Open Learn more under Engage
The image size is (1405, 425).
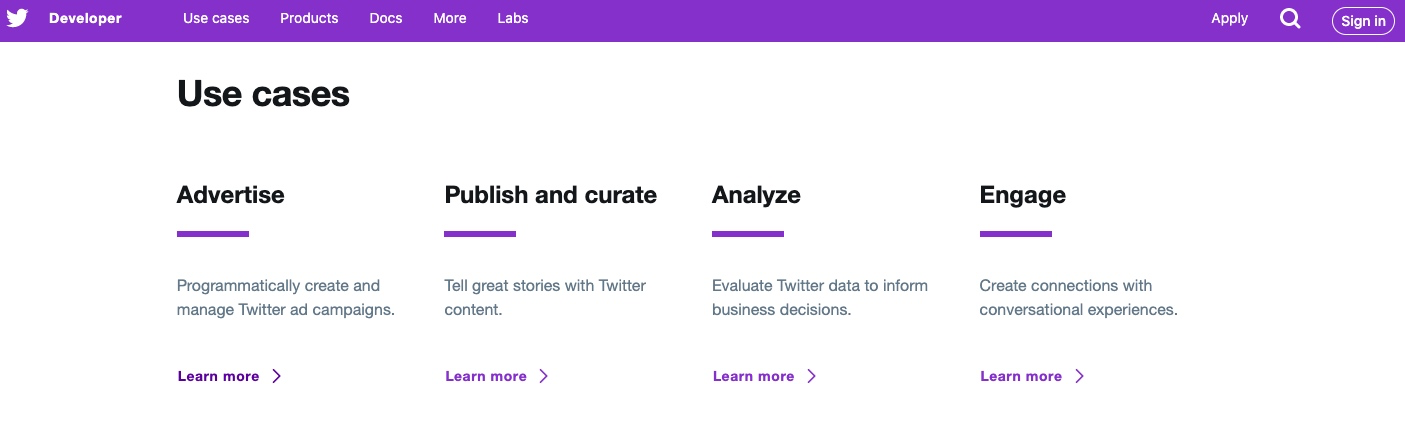click(1021, 376)
